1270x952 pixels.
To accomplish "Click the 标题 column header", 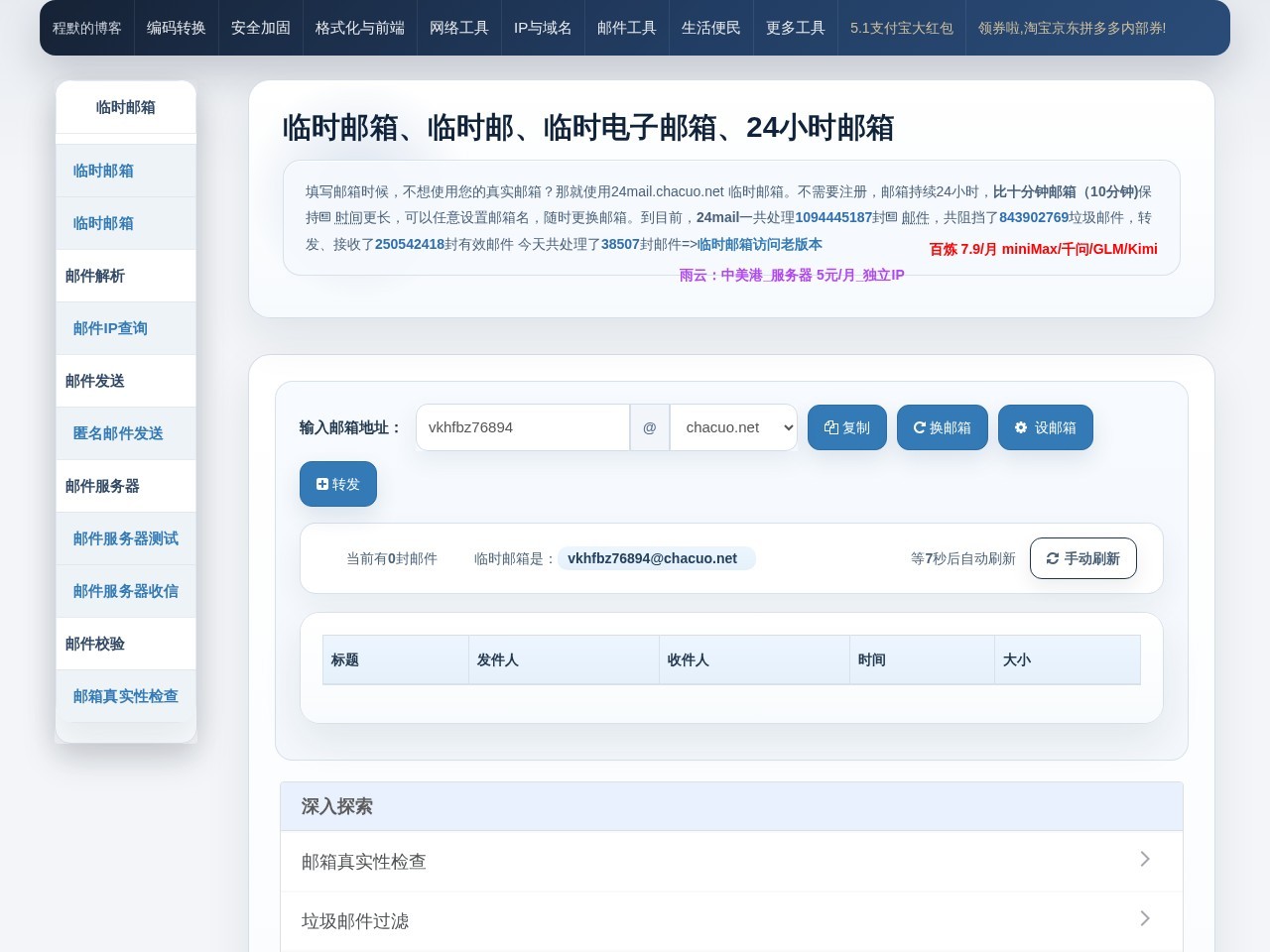I will tap(396, 659).
